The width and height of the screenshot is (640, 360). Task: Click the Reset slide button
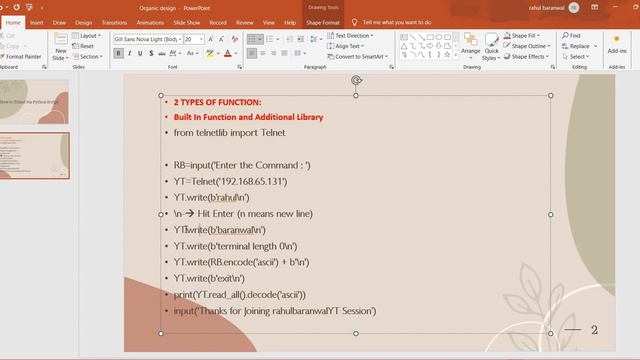click(x=83, y=46)
